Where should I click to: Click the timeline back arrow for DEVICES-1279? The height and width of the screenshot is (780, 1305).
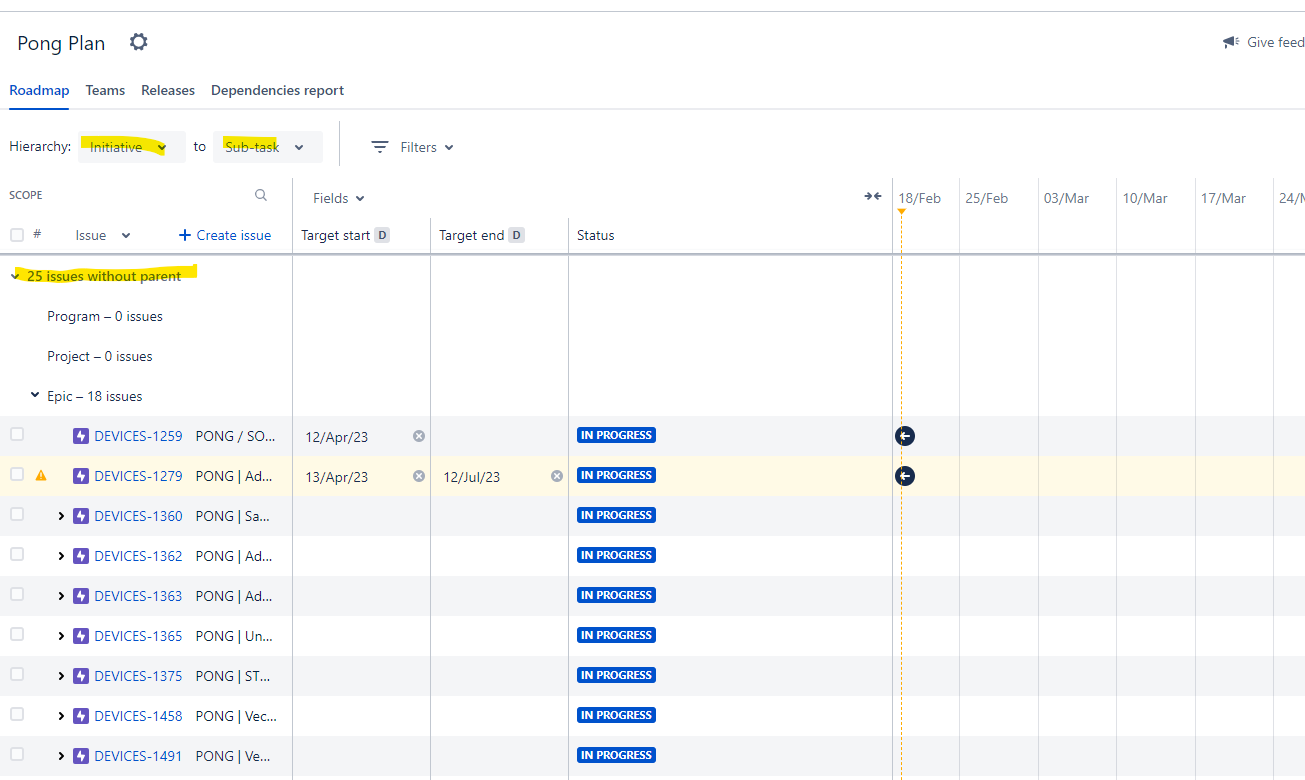[x=905, y=476]
